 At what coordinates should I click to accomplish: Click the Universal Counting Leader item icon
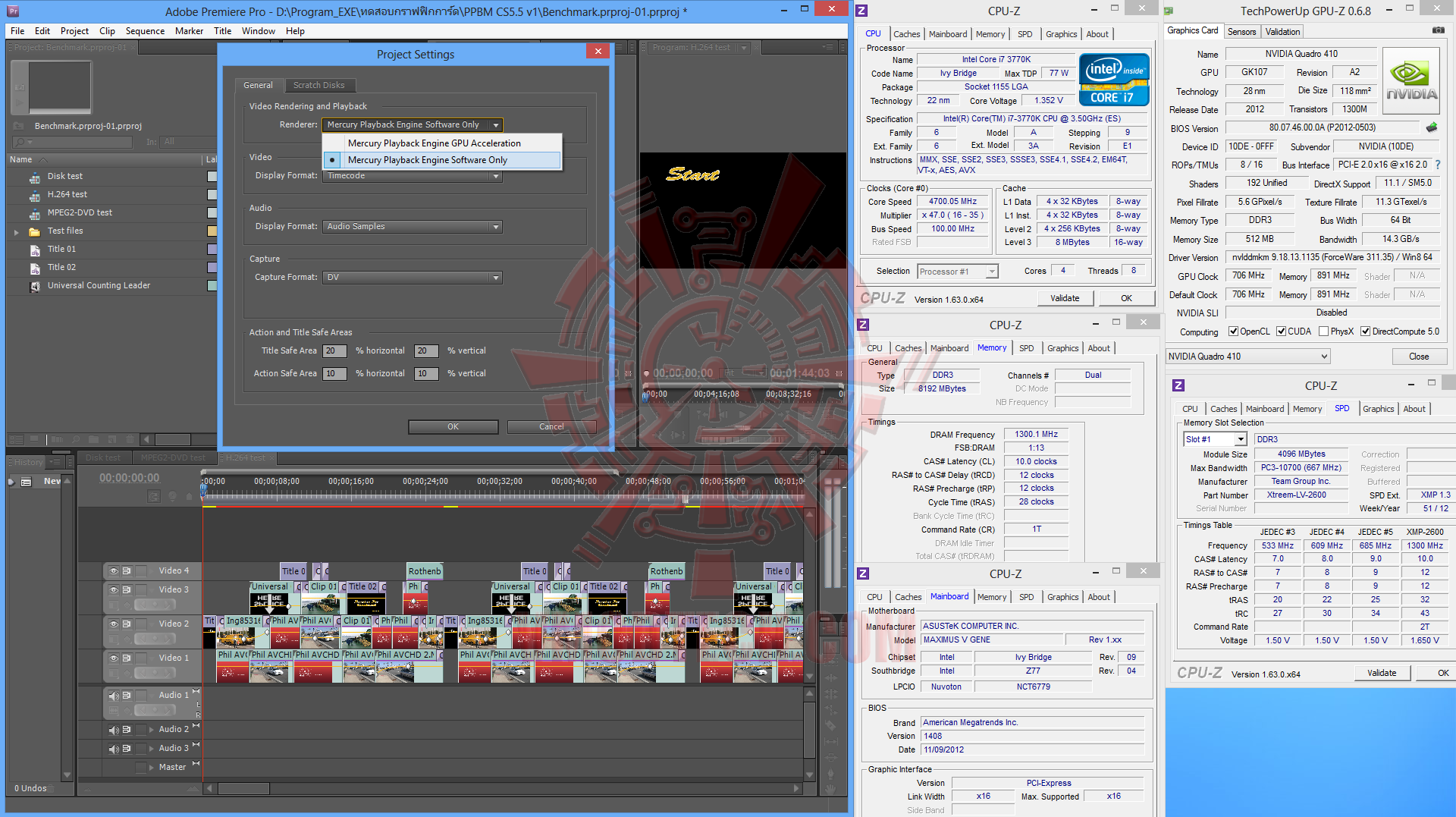35,286
